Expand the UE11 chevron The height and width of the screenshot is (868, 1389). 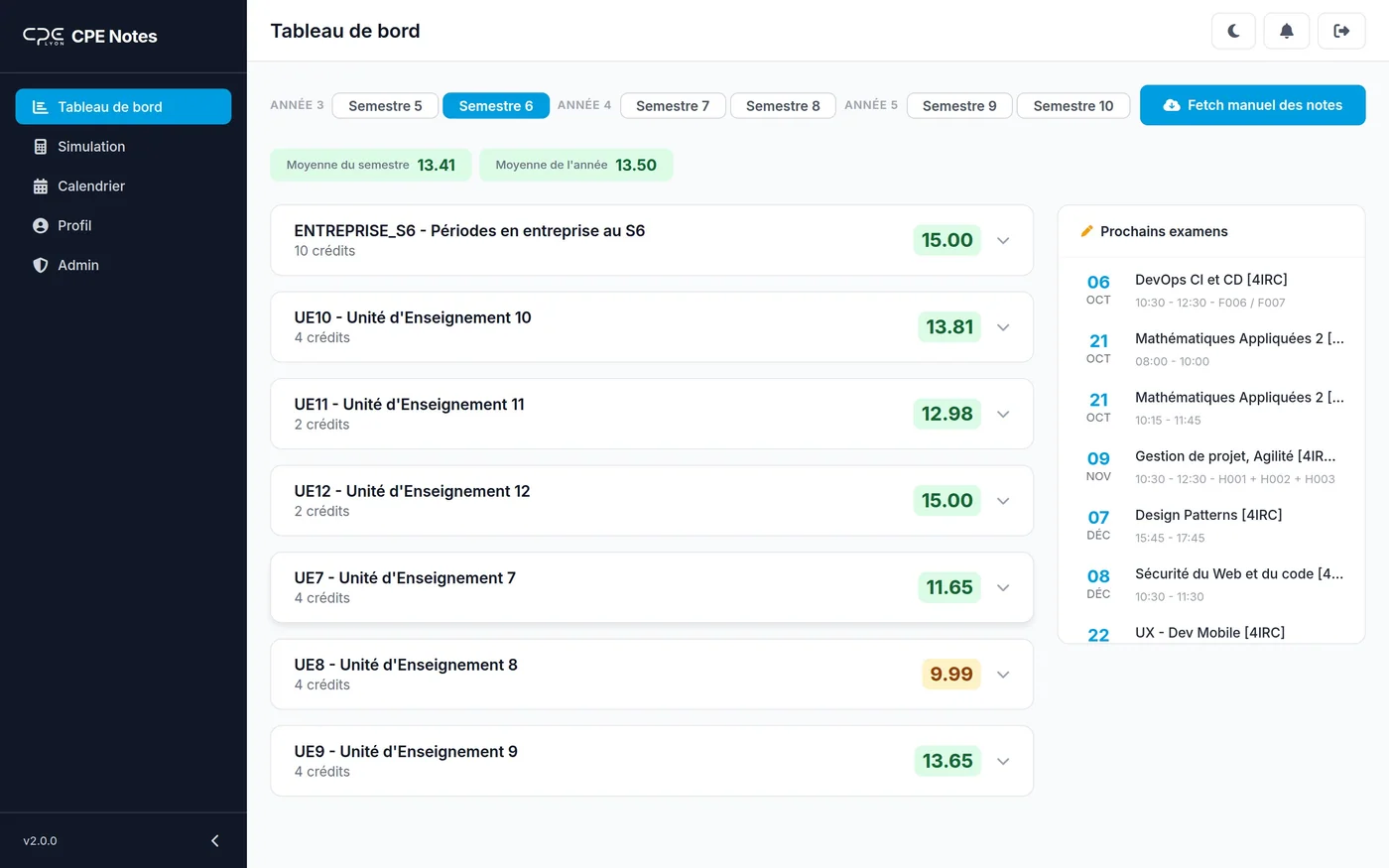(x=1003, y=415)
